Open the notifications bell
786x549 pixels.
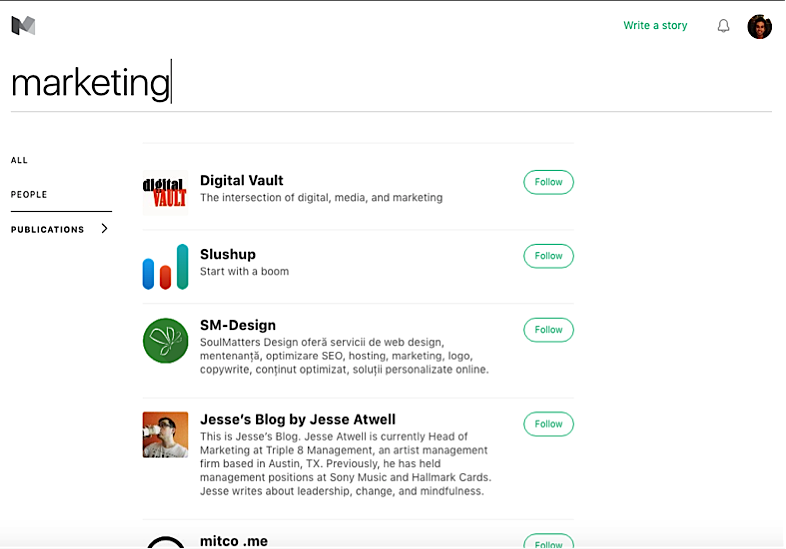click(x=724, y=26)
